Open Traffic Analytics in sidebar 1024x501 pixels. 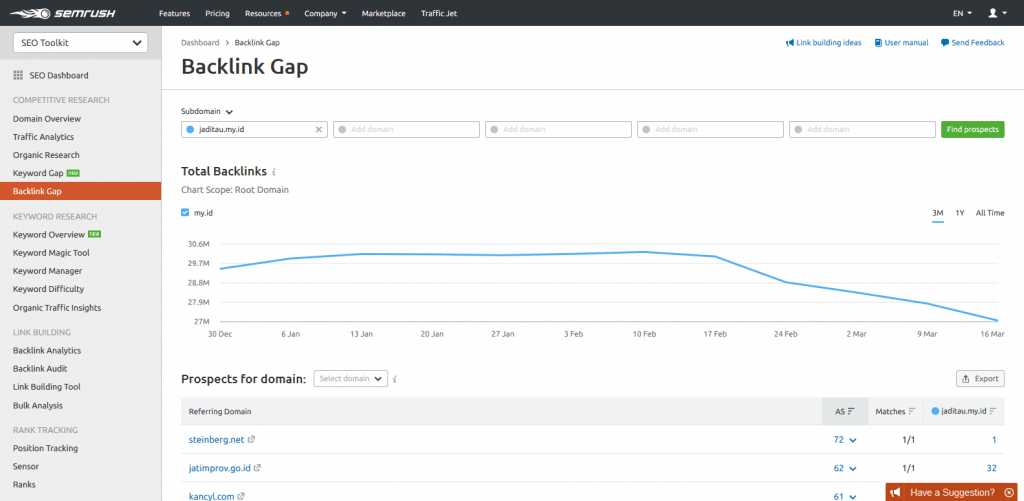point(43,137)
